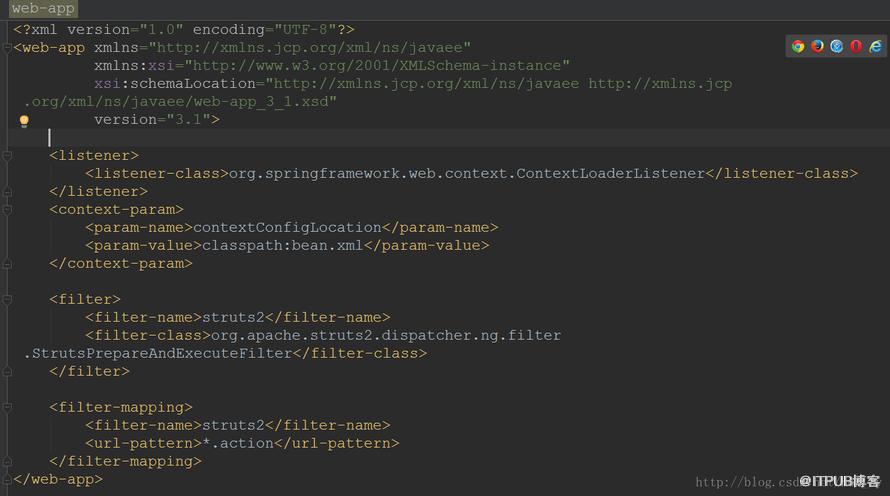This screenshot has width=890, height=496.
Task: Click version="3.1" attribute
Action: click(152, 120)
